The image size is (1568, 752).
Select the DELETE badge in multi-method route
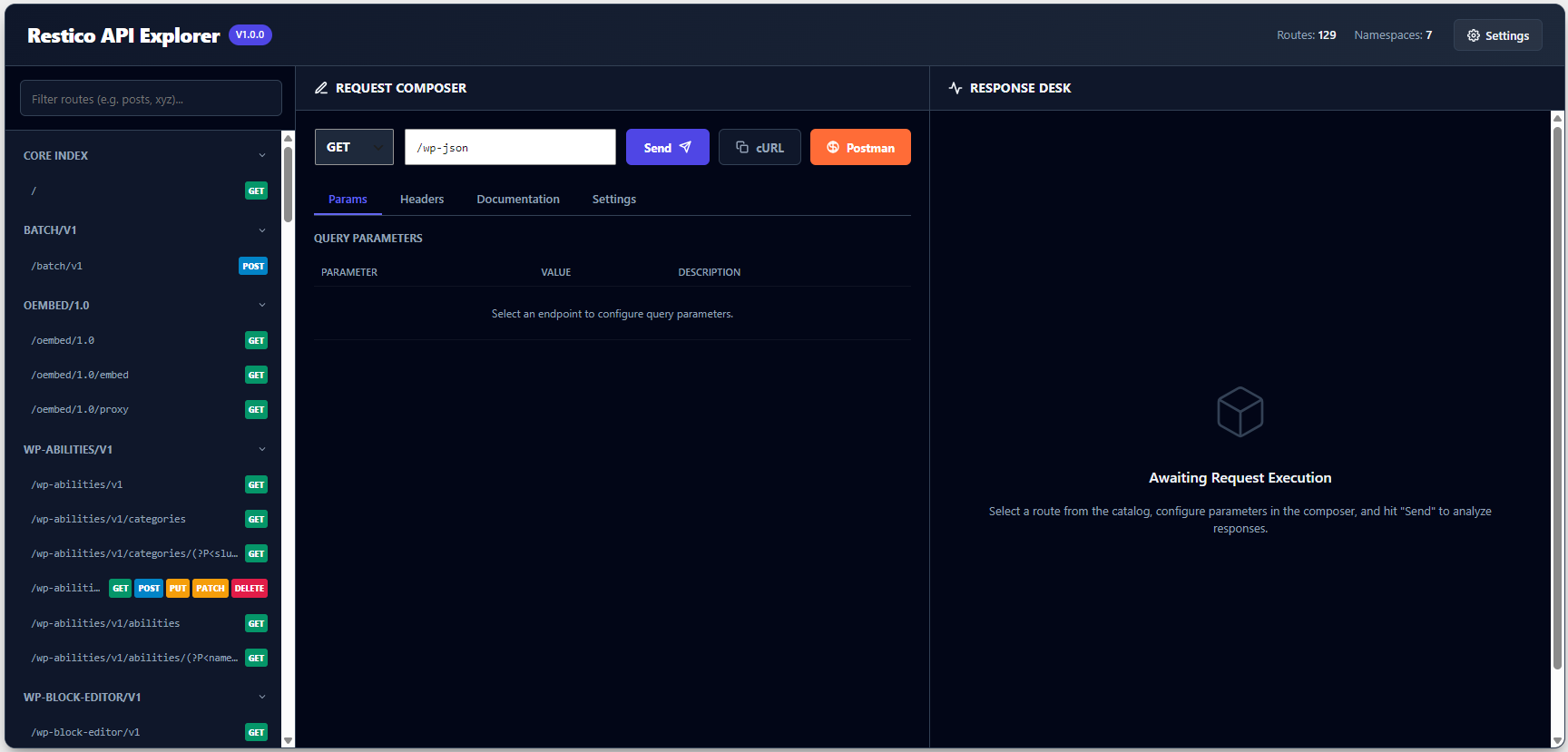pyautogui.click(x=250, y=588)
